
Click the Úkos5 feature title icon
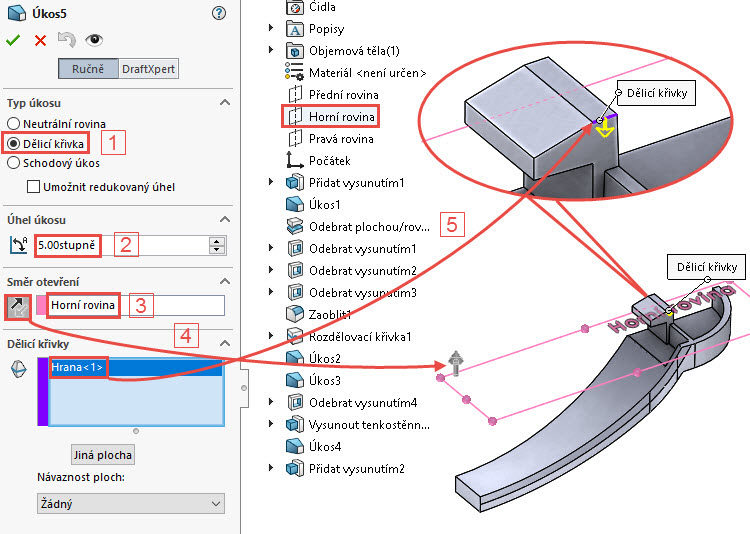(x=17, y=13)
